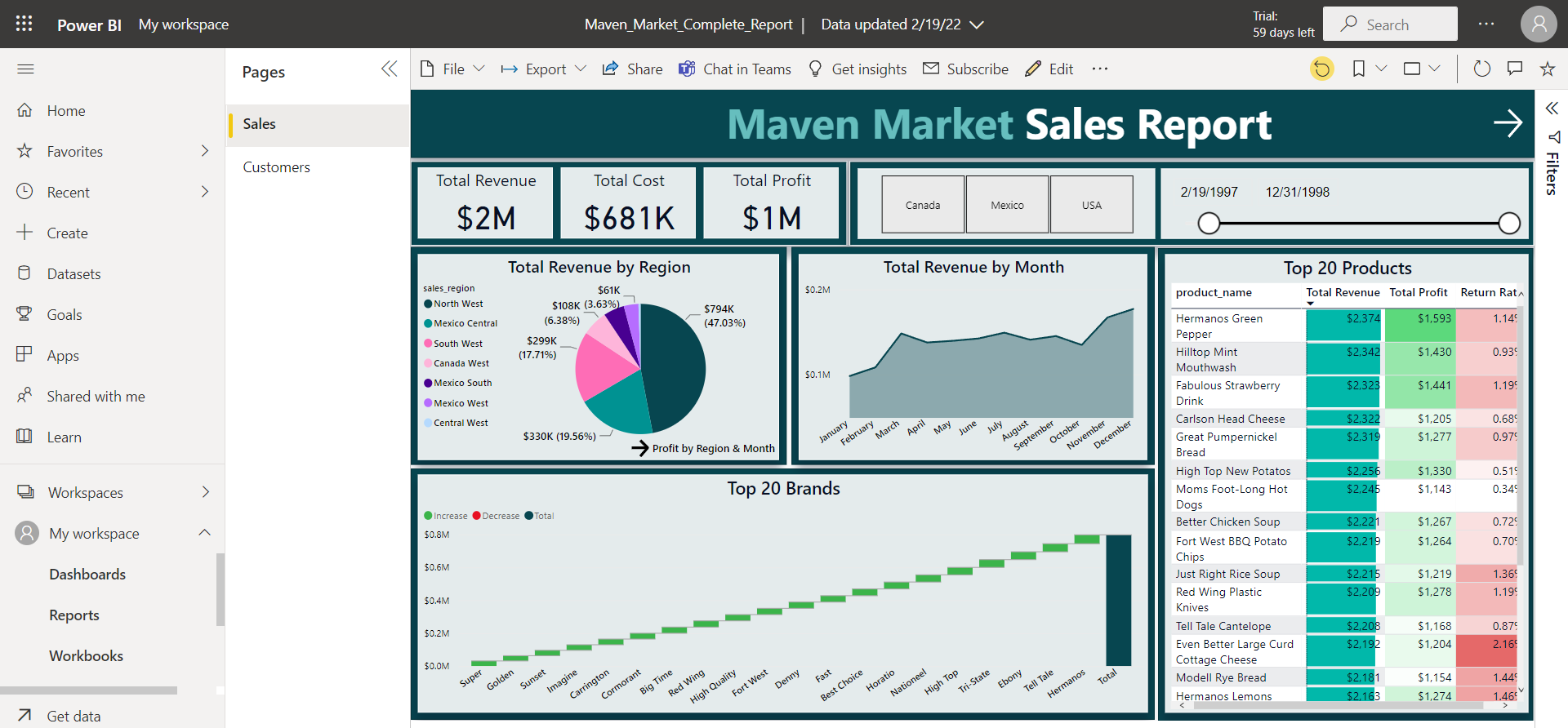Expand the Recent chevron
The width and height of the screenshot is (1568, 728).
205,192
